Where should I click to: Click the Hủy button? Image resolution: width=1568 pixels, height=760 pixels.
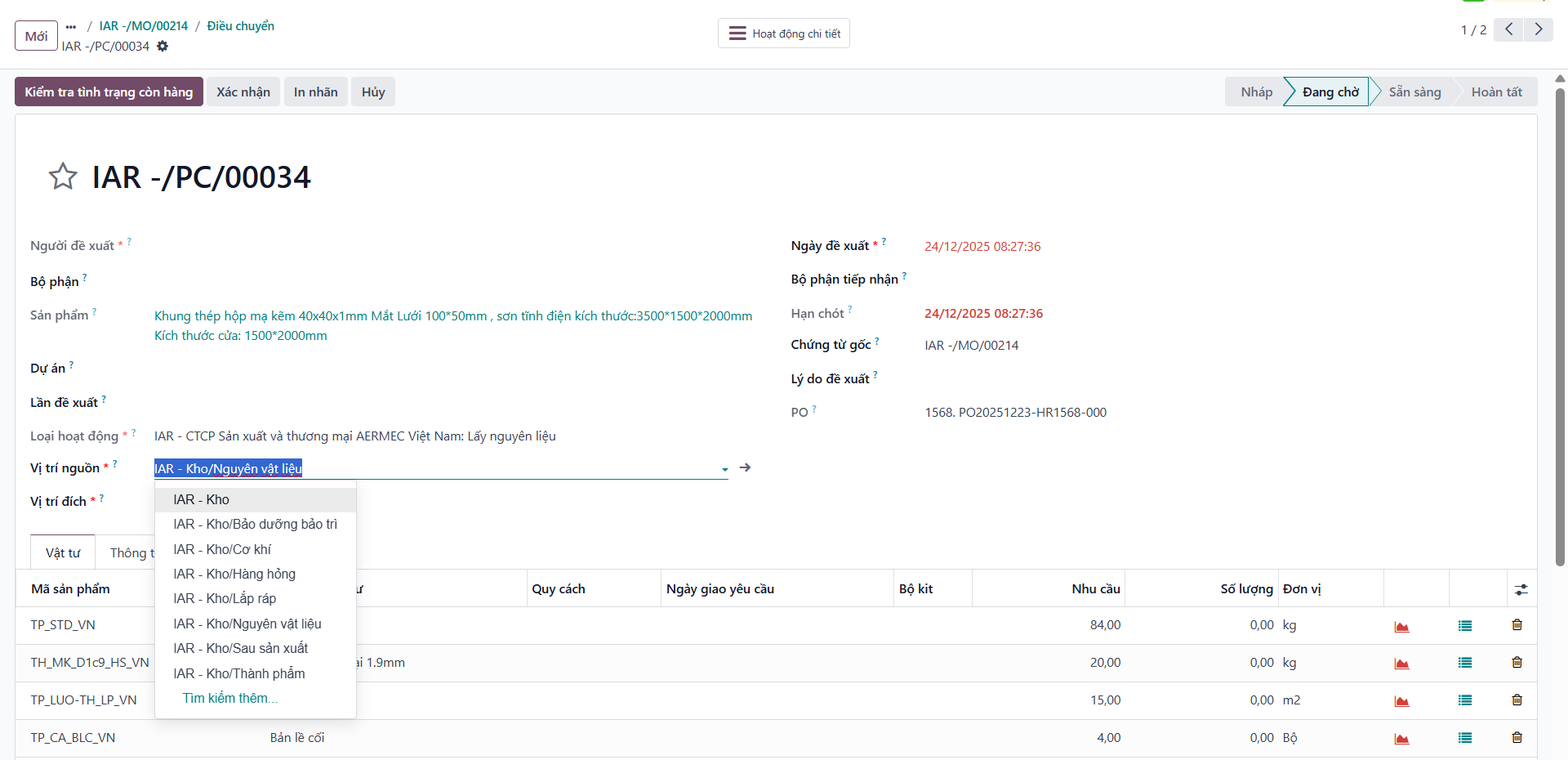pyautogui.click(x=373, y=92)
